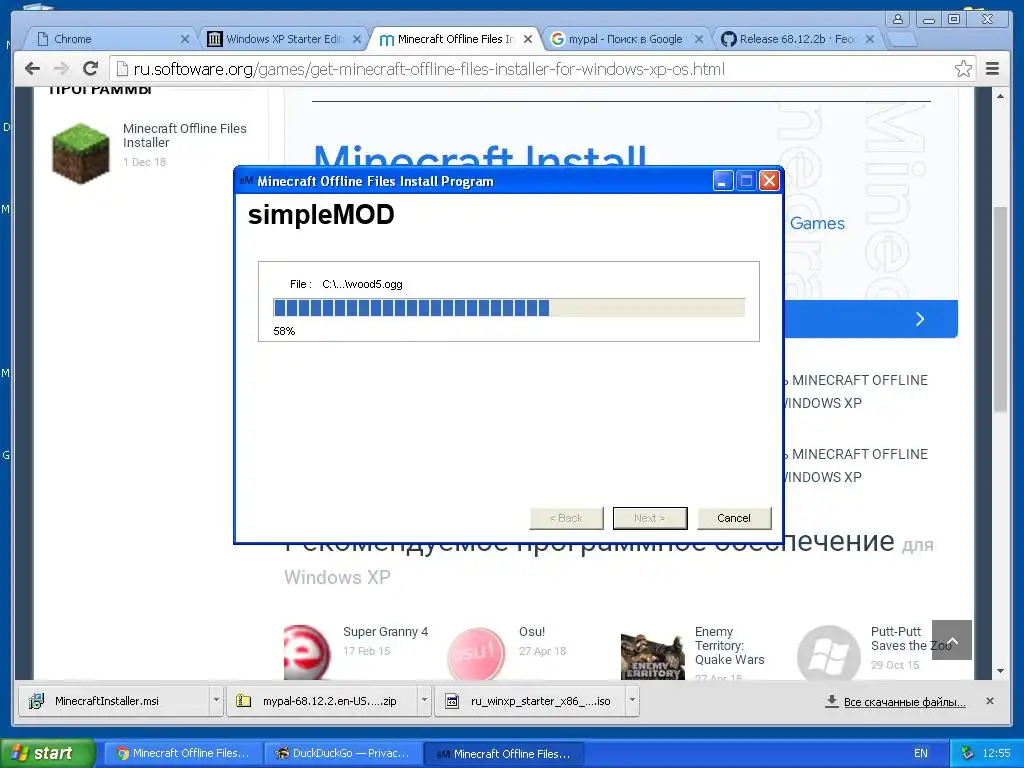1024x768 pixels.
Task: Close the Chrome tab with its X
Action: point(185,39)
